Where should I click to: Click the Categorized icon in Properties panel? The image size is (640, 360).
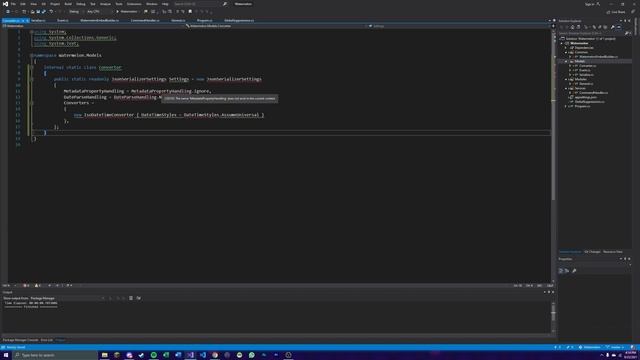click(x=561, y=271)
